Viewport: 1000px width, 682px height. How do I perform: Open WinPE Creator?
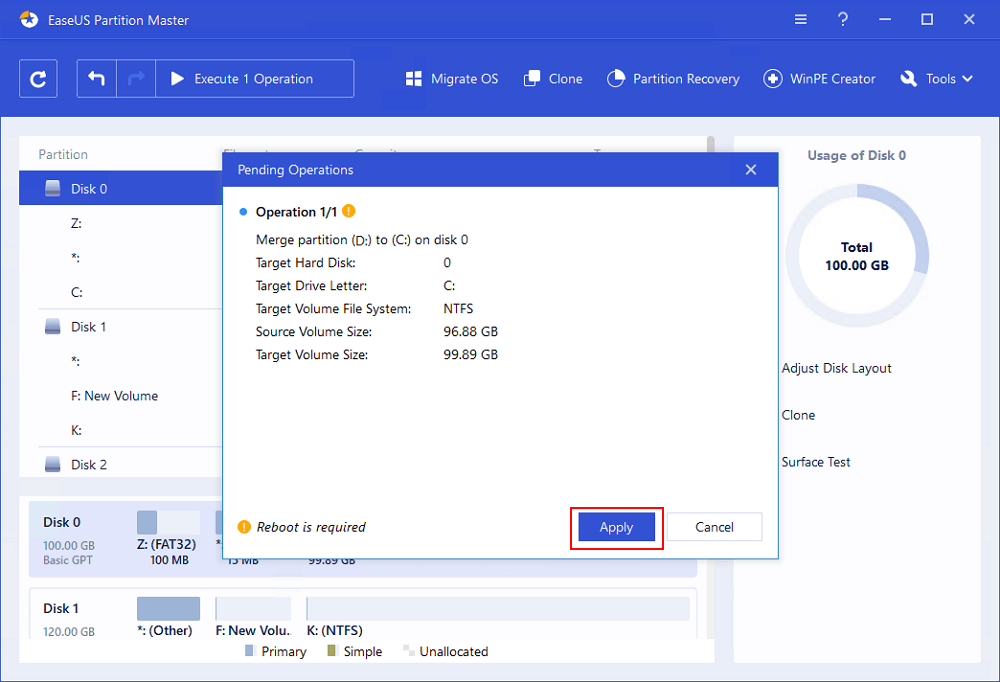click(x=819, y=79)
